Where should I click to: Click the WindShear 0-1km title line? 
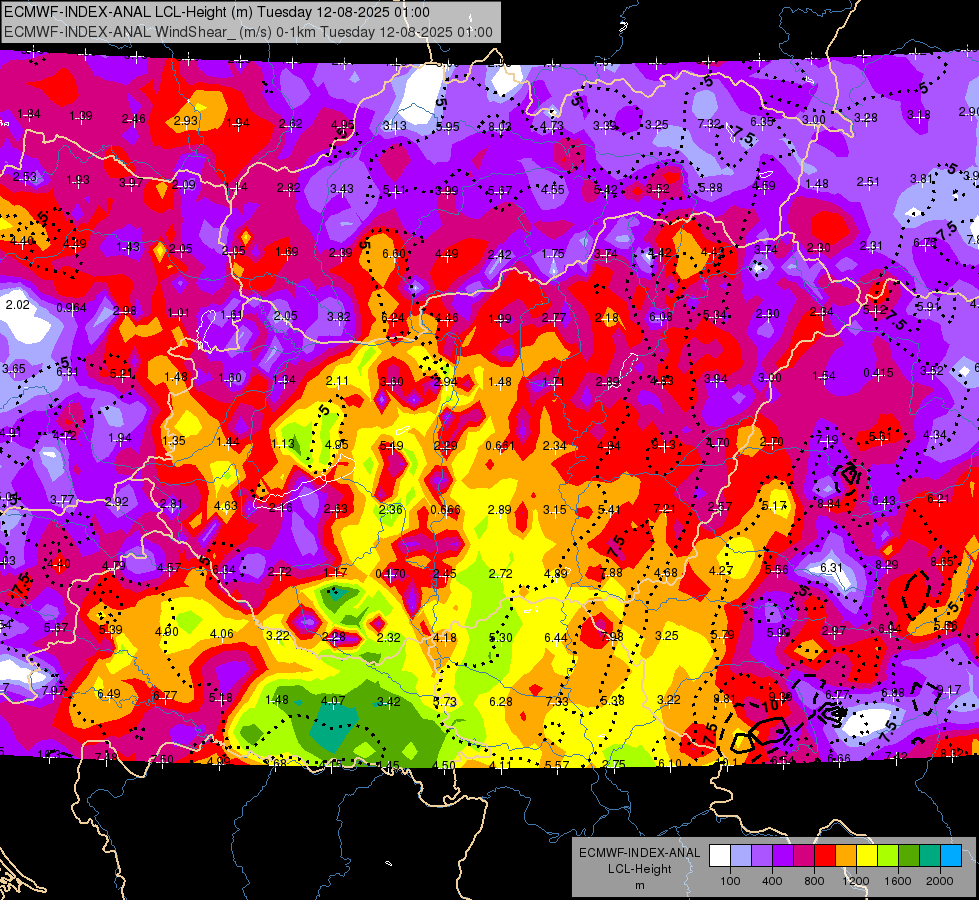(x=248, y=32)
